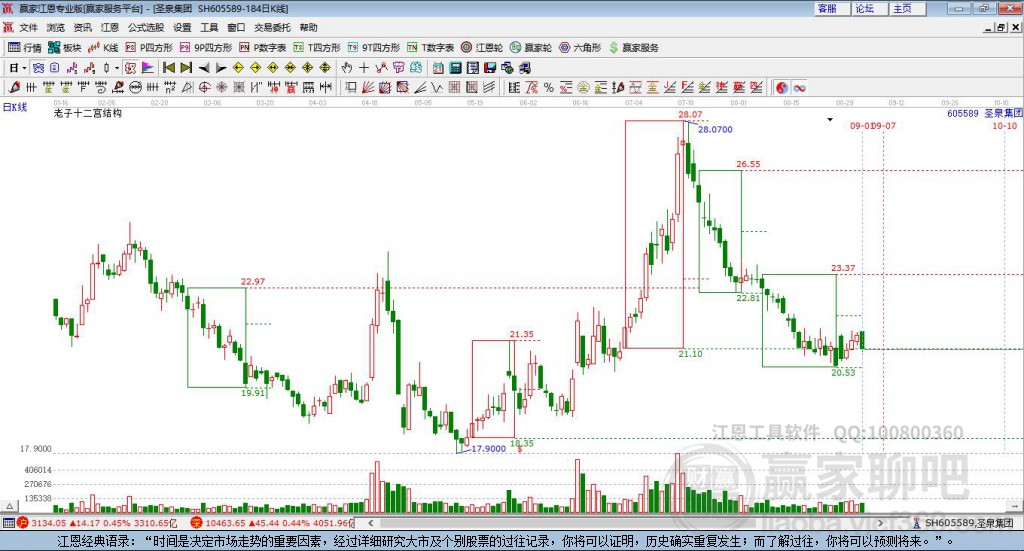
Task: Select the crosshair cursor tool
Action: (x=364, y=68)
